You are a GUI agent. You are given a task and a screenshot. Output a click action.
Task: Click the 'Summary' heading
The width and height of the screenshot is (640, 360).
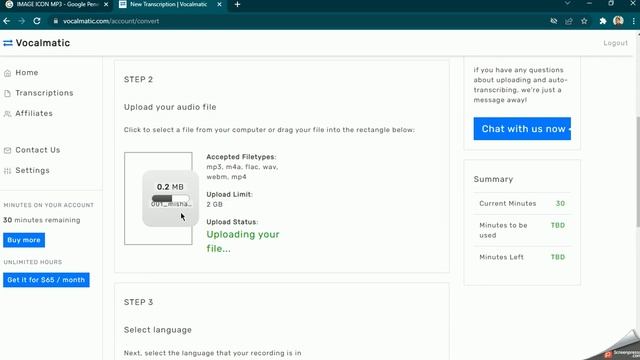pyautogui.click(x=493, y=179)
